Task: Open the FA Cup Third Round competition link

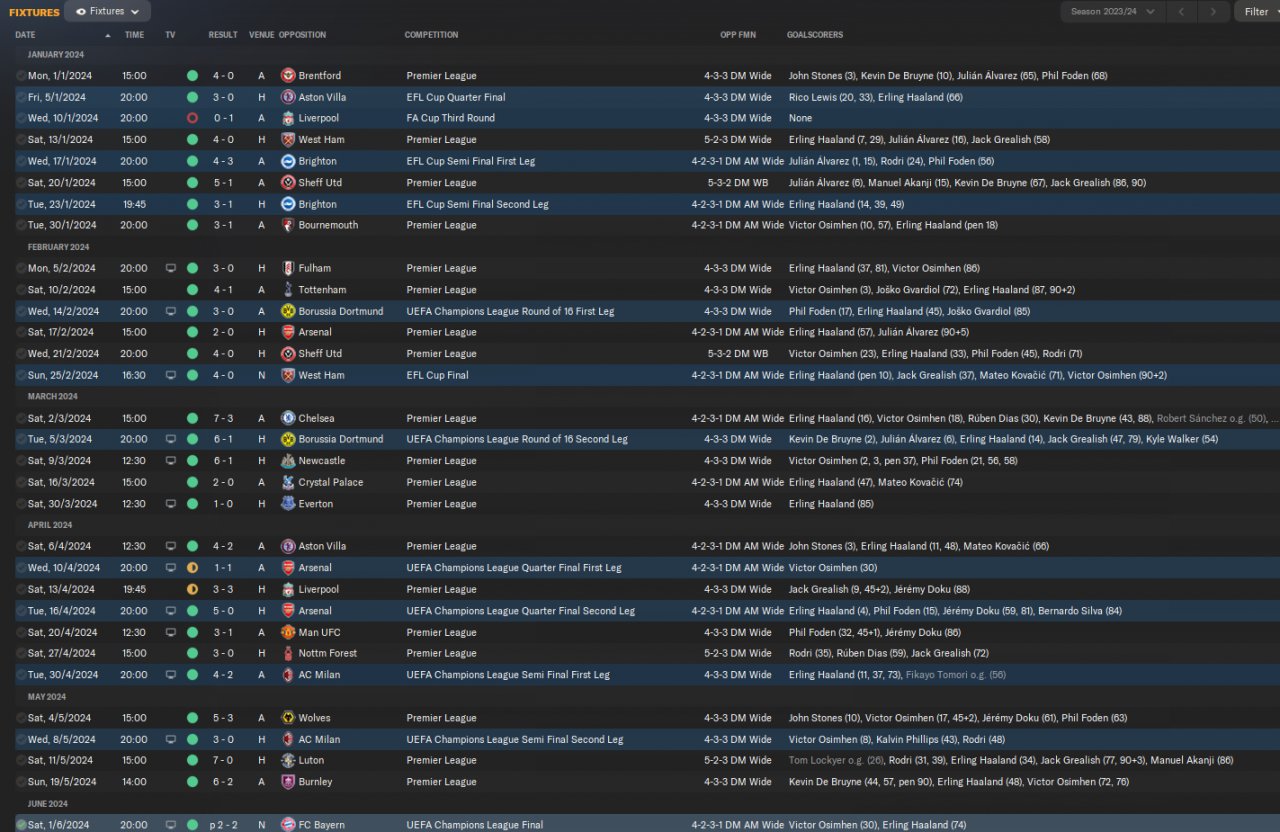Action: click(451, 118)
